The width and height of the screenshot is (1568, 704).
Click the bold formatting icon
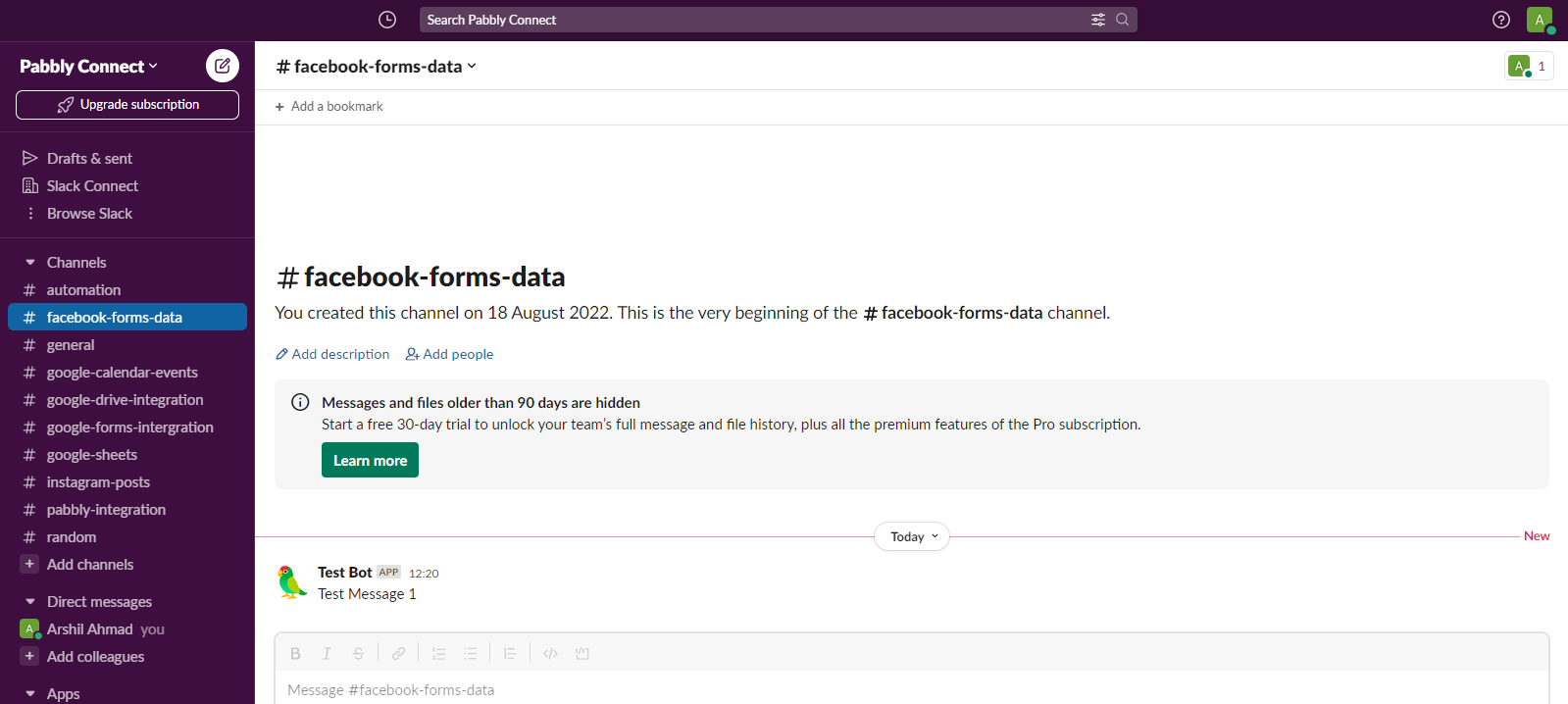click(x=295, y=654)
